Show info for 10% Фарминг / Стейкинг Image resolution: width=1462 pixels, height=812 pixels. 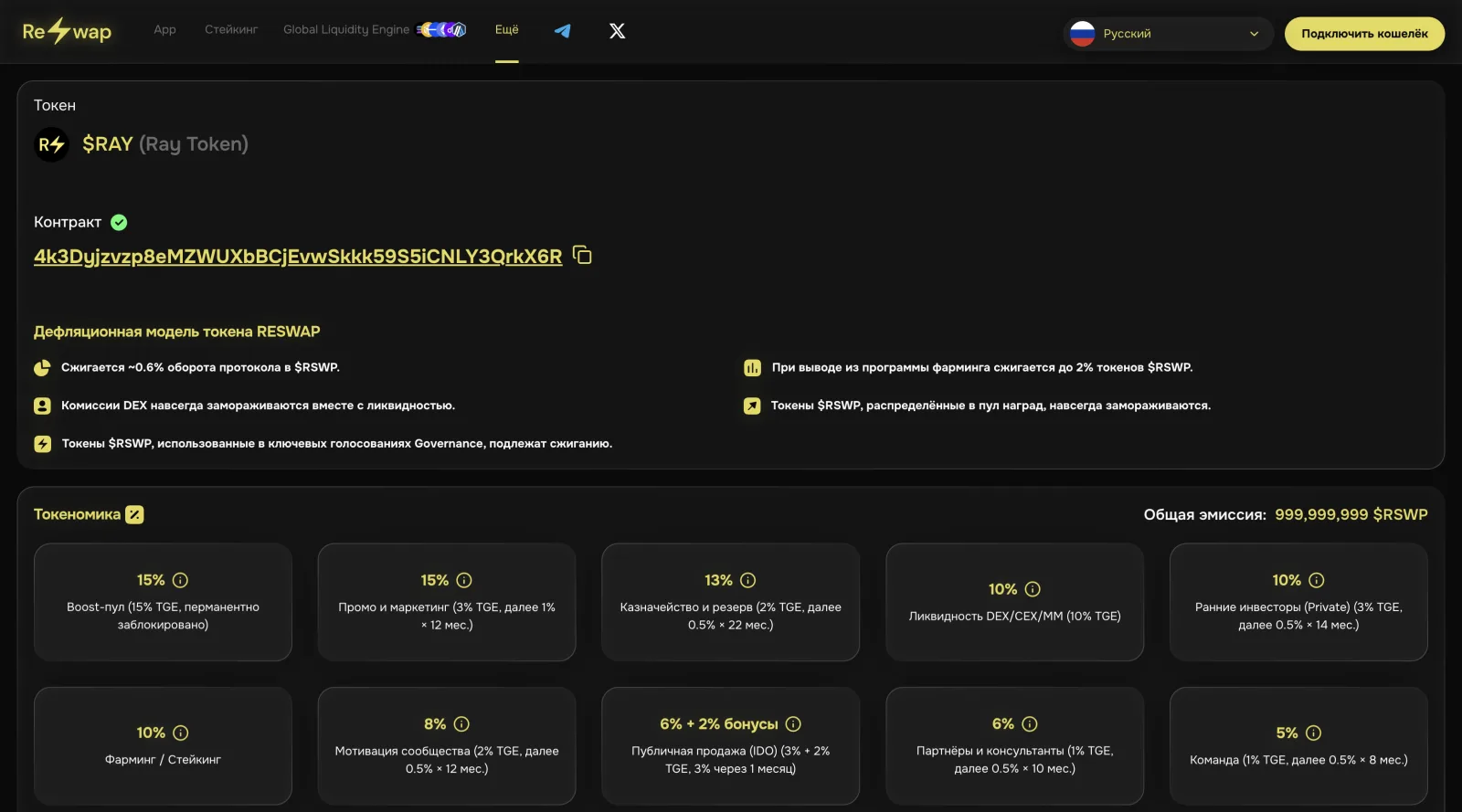(181, 733)
